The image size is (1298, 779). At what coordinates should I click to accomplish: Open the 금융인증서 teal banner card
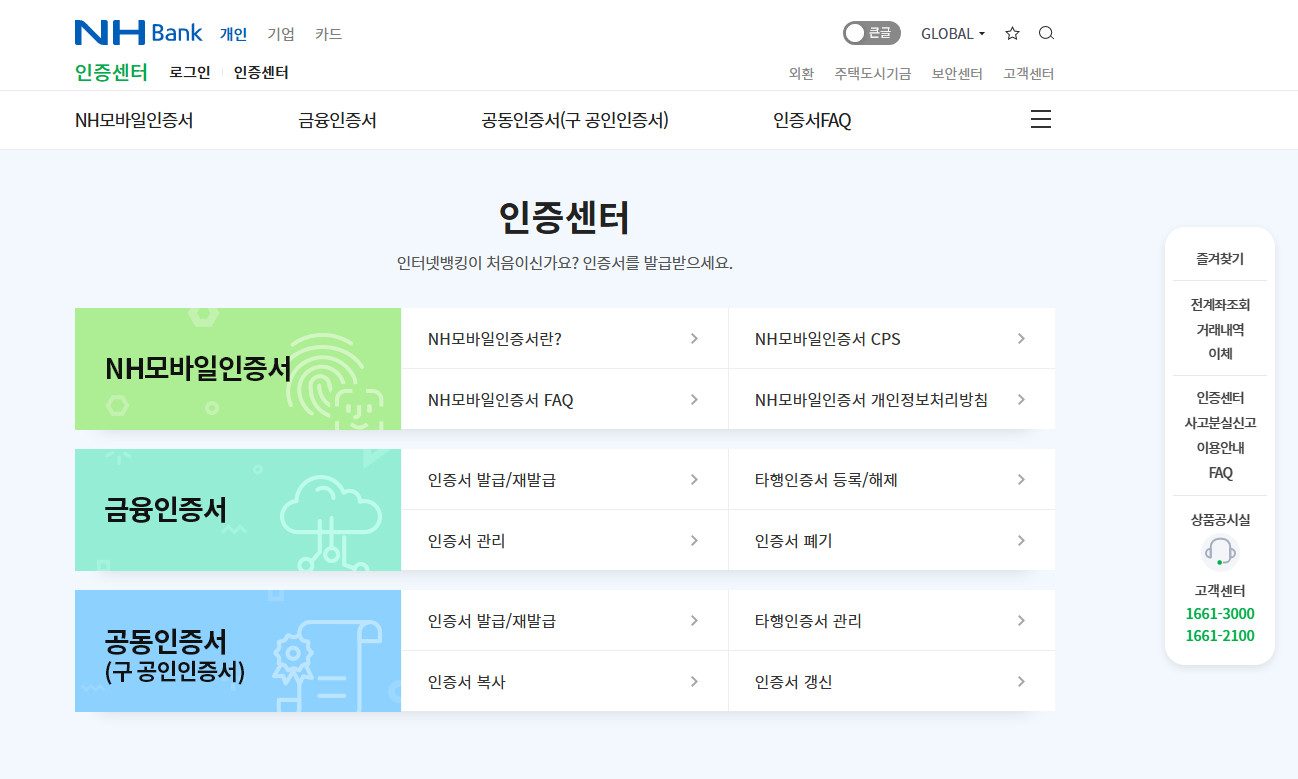point(238,510)
